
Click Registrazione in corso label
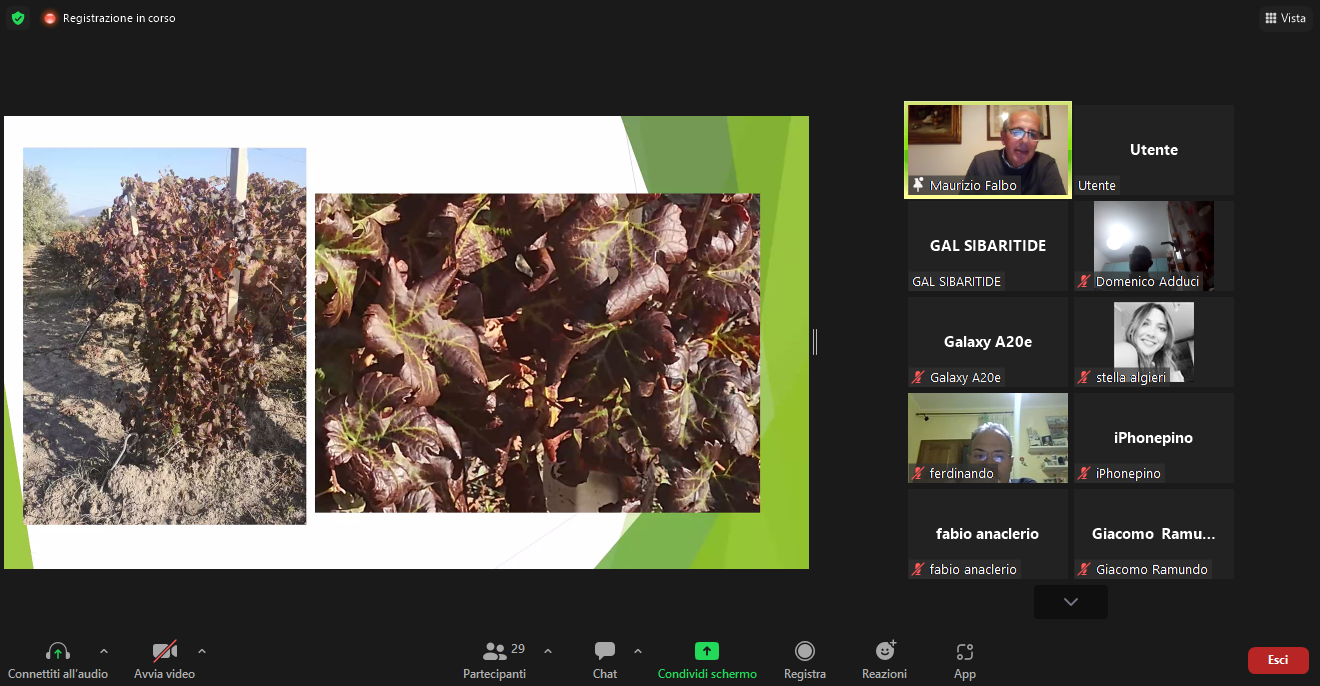pyautogui.click(x=119, y=18)
